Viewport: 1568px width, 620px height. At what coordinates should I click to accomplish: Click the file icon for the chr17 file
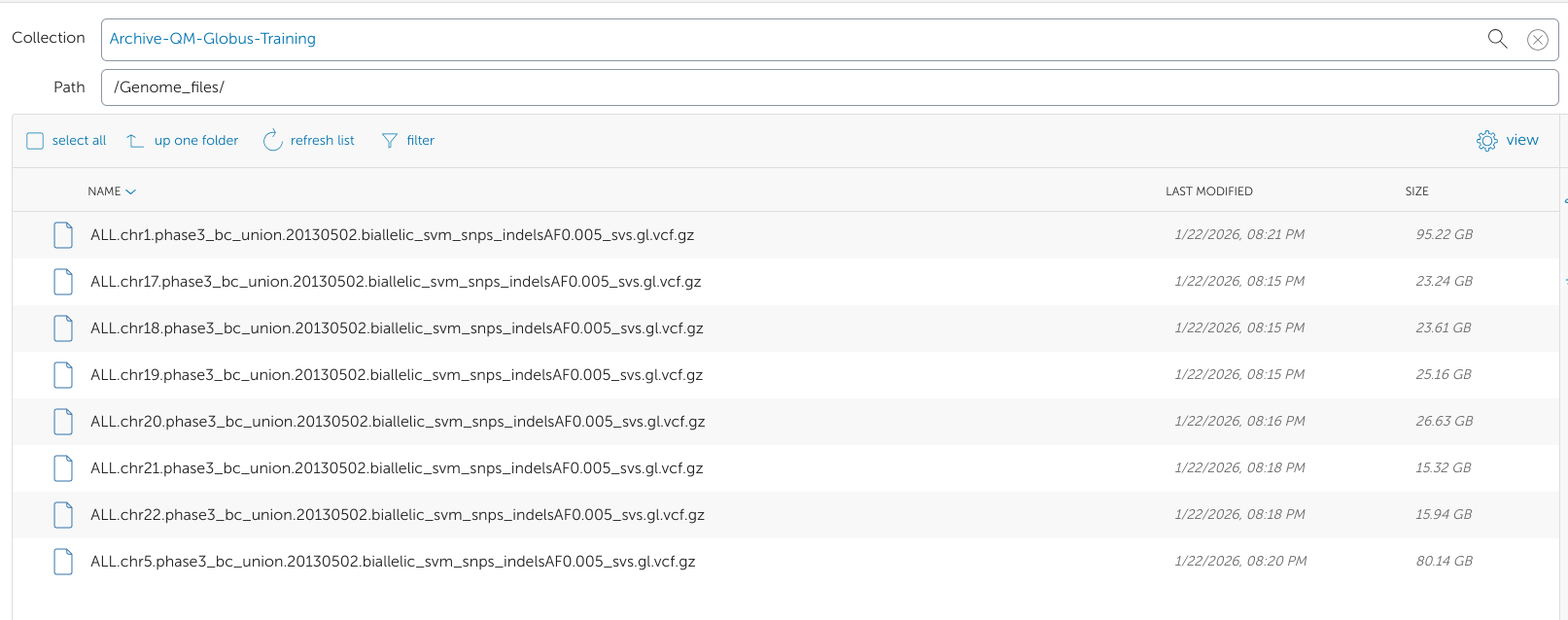(63, 282)
